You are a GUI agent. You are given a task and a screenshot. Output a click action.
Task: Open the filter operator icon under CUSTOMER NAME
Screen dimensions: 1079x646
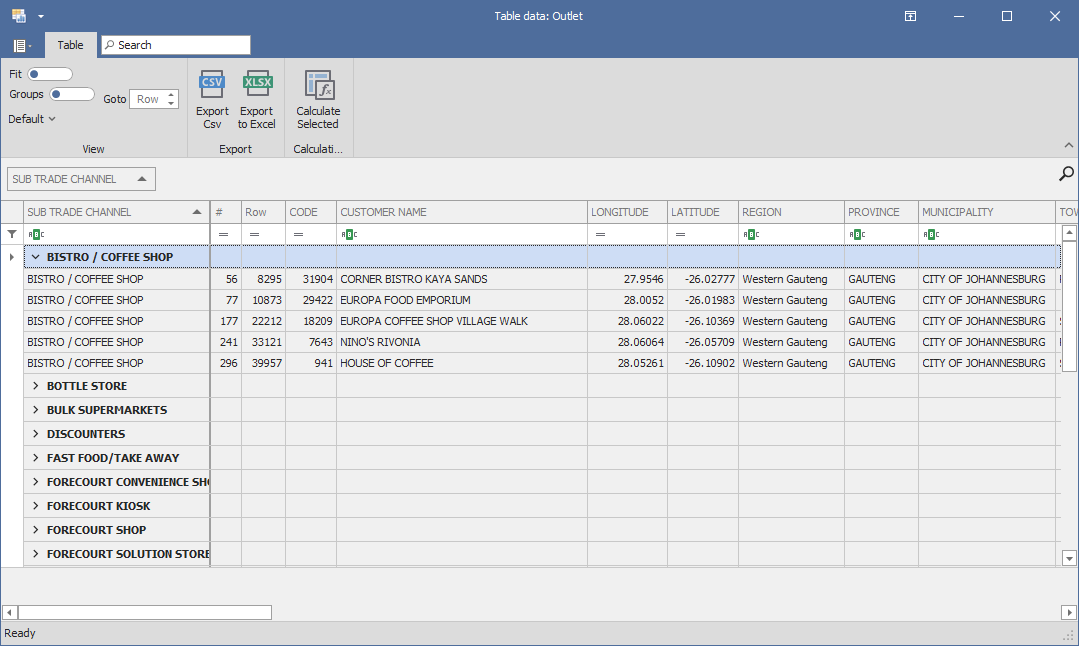point(347,234)
